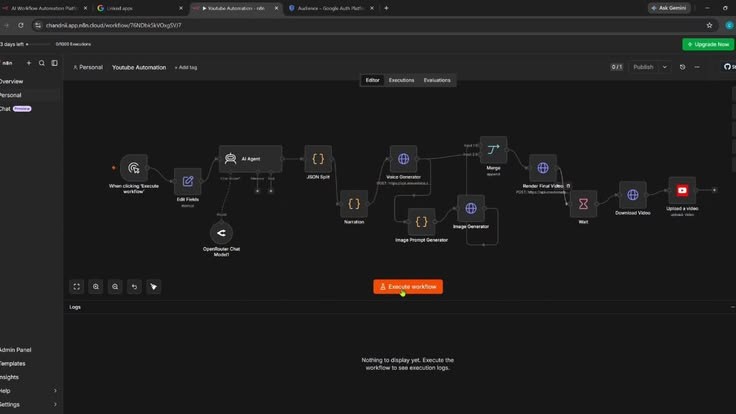The height and width of the screenshot is (414, 736).
Task: Switch to Audience Google Auth Platform tab
Action: click(331, 8)
